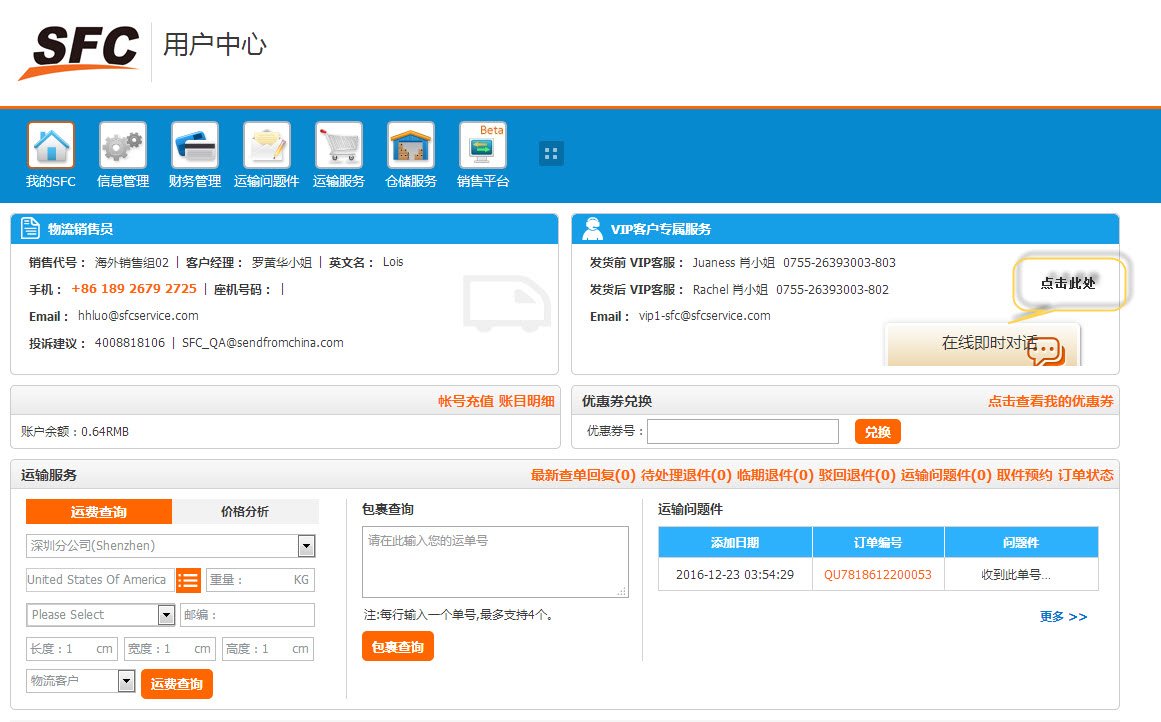
Task: Open 财务管理 credit card icon
Action: click(195, 146)
